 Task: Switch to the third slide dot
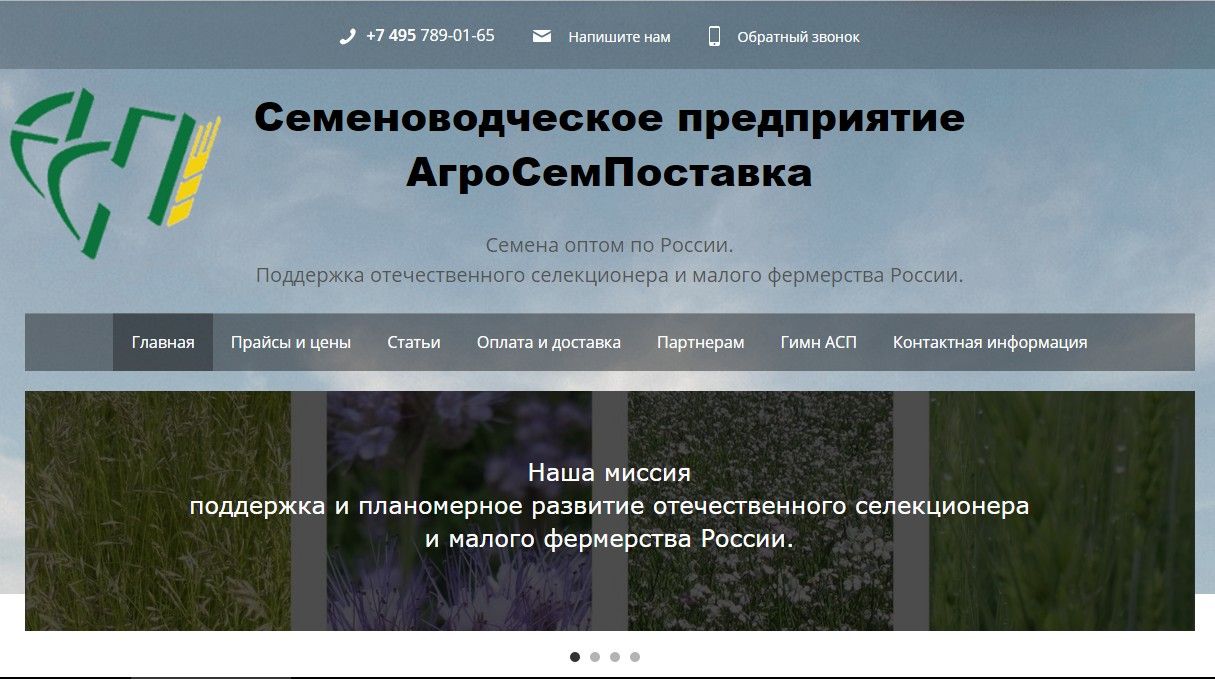[615, 657]
